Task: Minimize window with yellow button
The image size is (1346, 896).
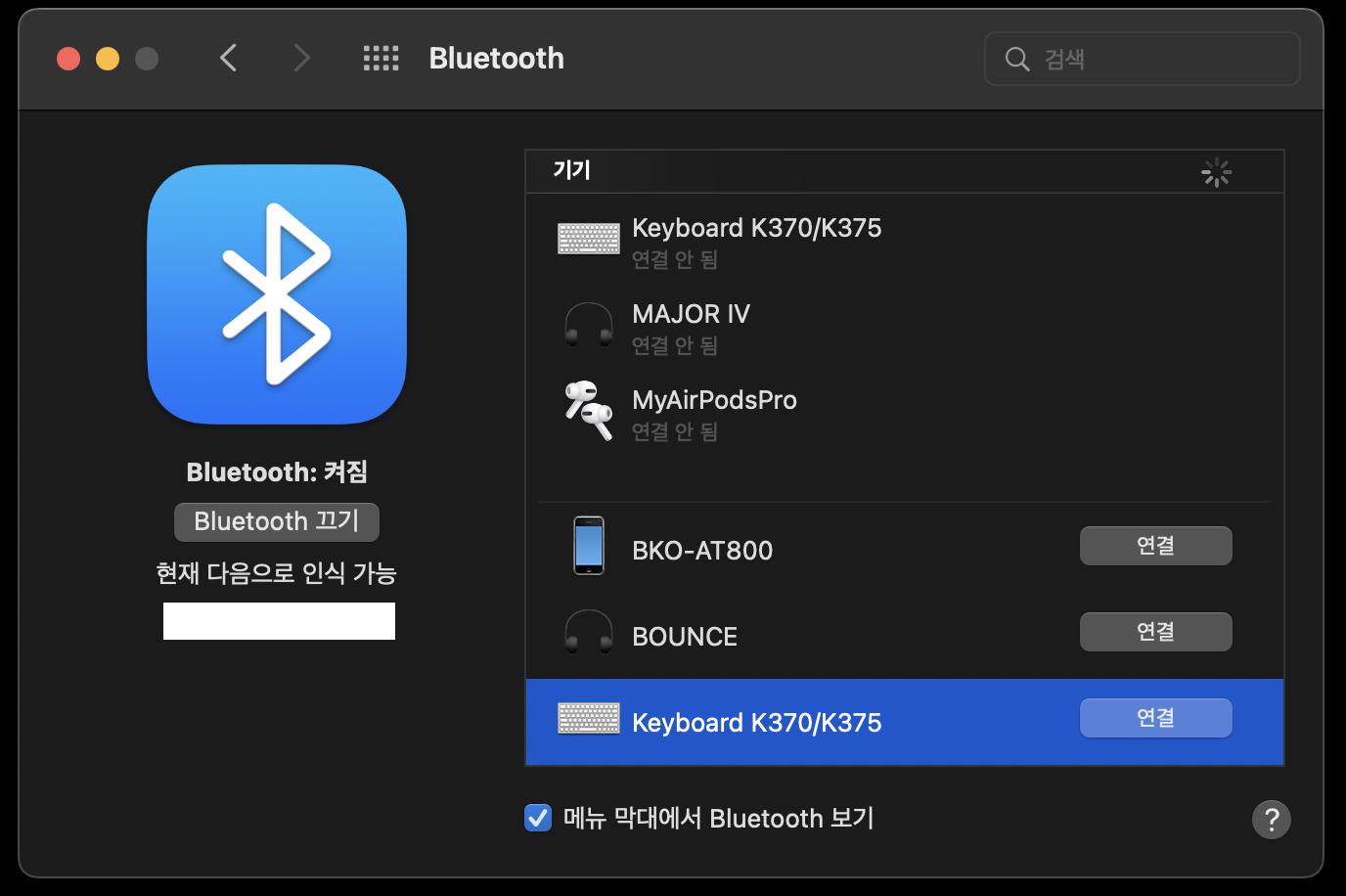Action: pyautogui.click(x=108, y=59)
